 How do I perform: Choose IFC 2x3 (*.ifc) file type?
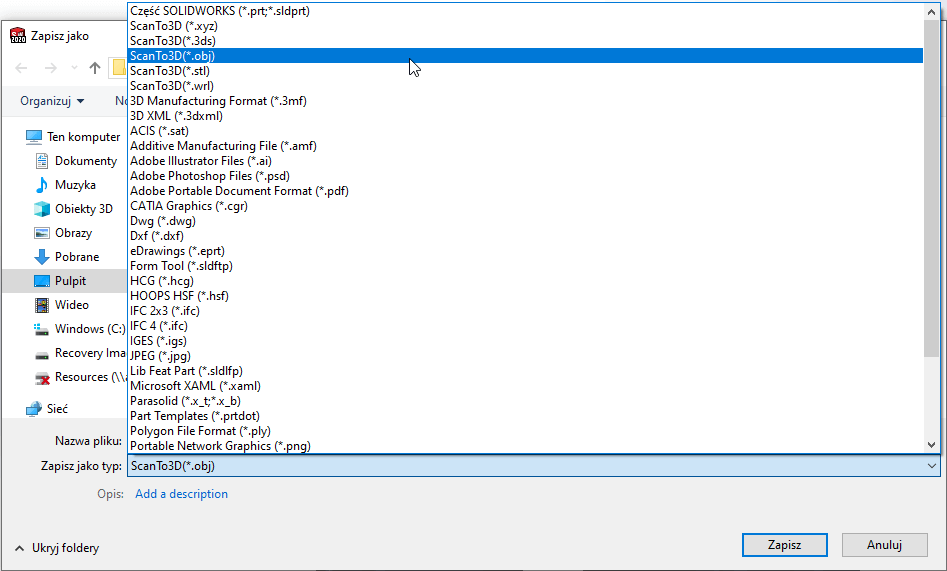click(525, 311)
